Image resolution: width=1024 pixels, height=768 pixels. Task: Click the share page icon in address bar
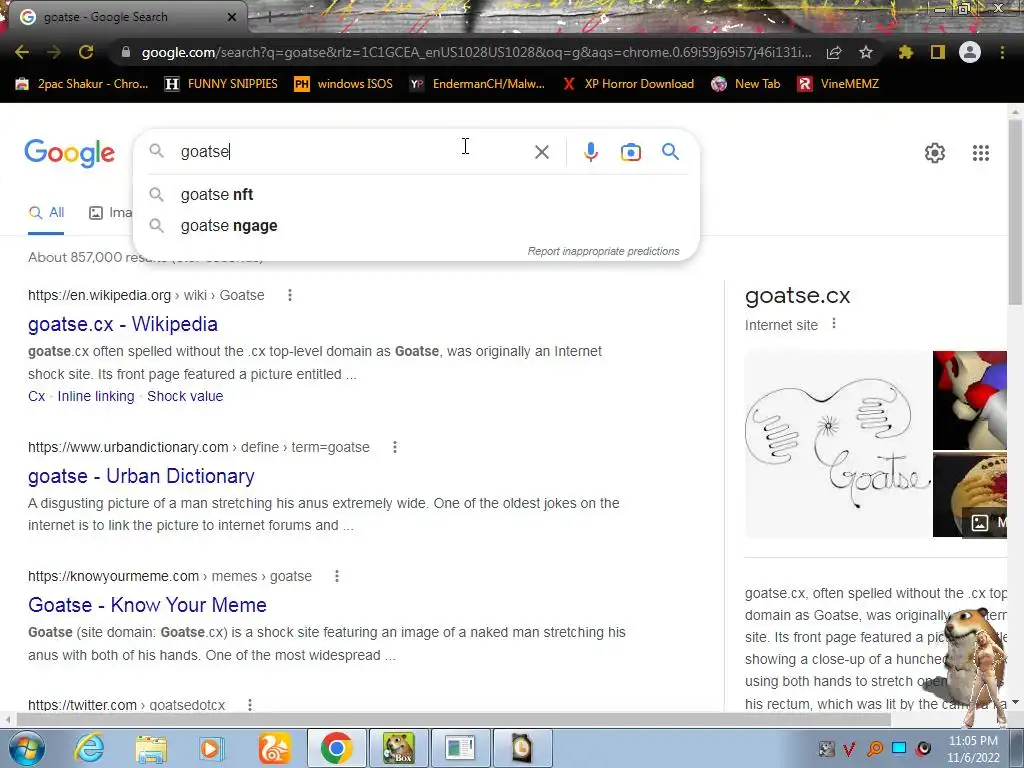[x=834, y=53]
